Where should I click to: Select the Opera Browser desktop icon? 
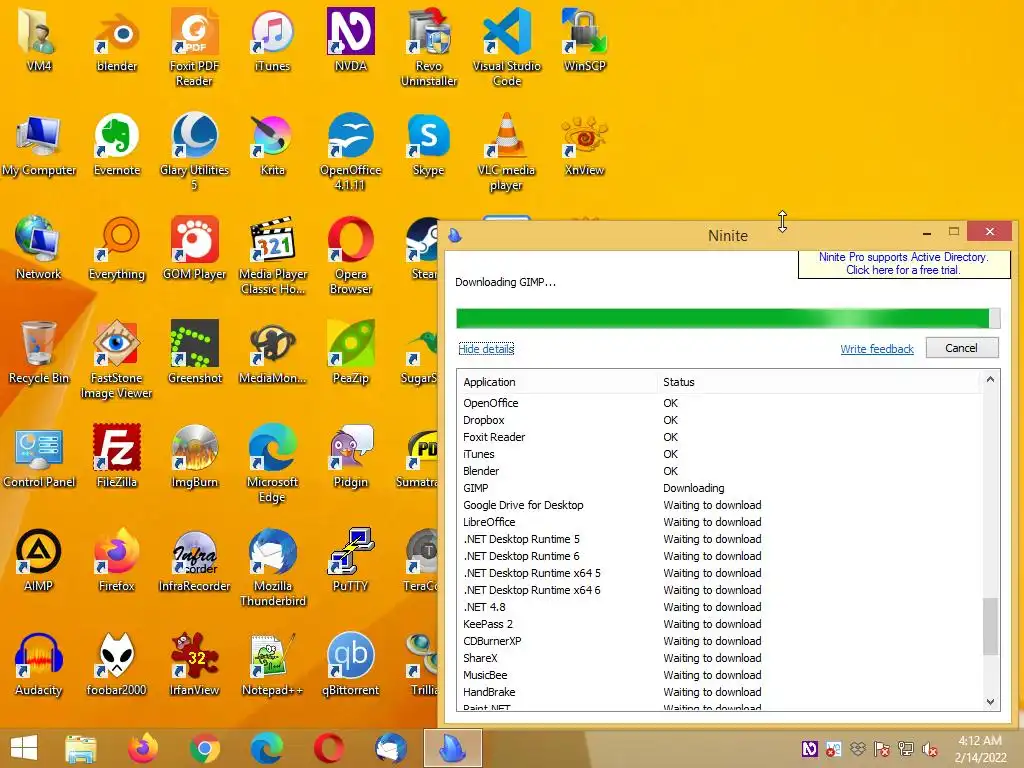(x=351, y=255)
